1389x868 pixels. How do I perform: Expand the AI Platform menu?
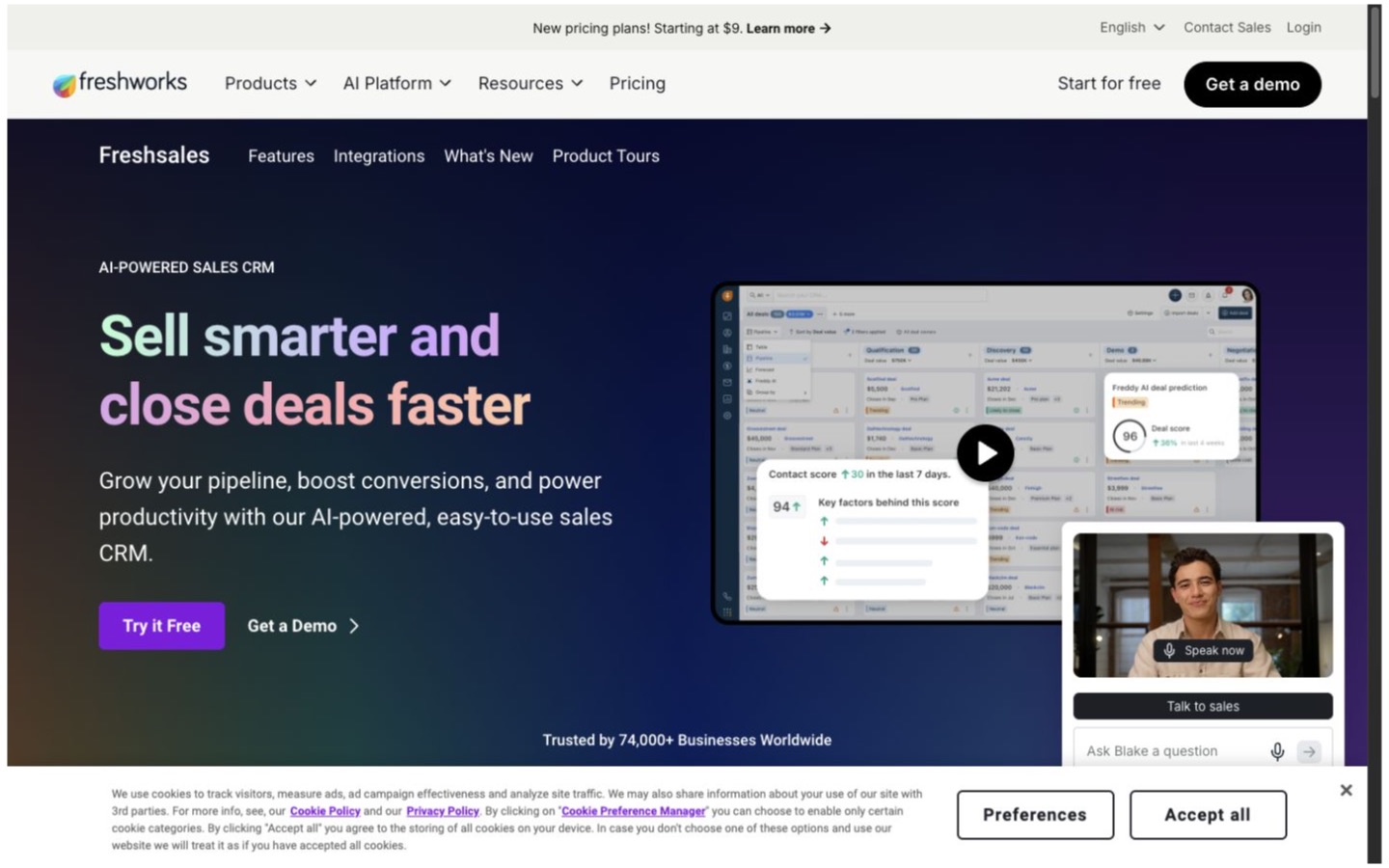click(396, 84)
